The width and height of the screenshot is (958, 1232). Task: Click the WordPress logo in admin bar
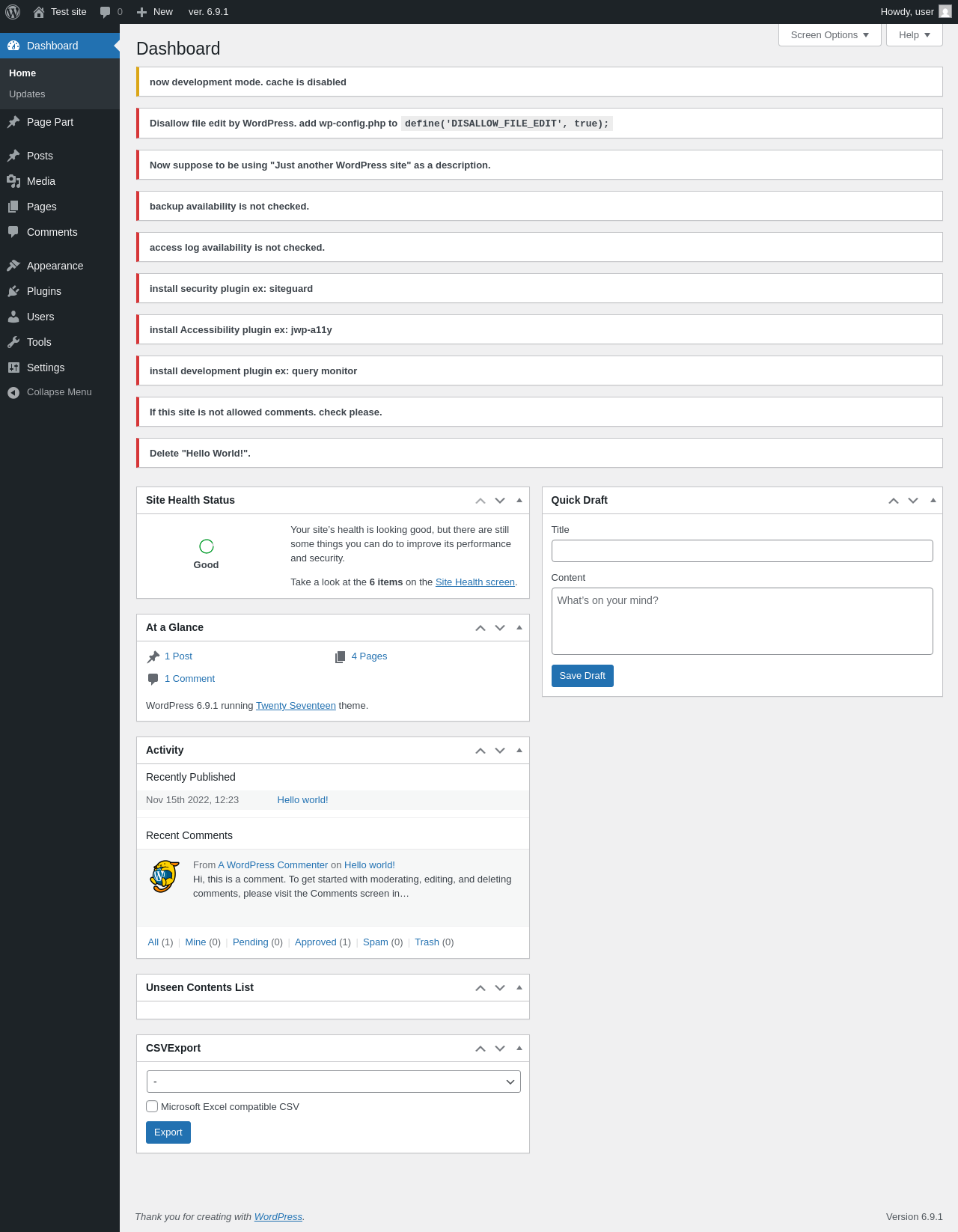click(13, 12)
